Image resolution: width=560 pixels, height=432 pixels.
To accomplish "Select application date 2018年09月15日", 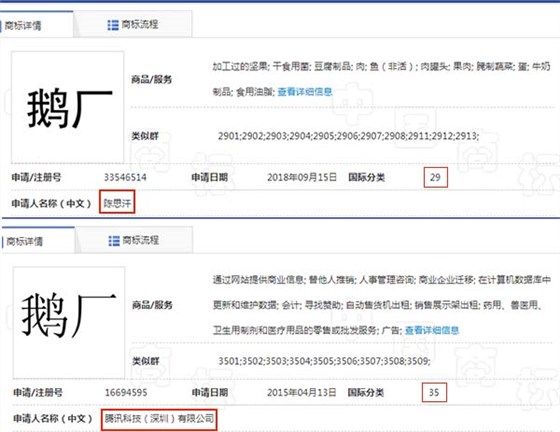I will pyautogui.click(x=302, y=177).
